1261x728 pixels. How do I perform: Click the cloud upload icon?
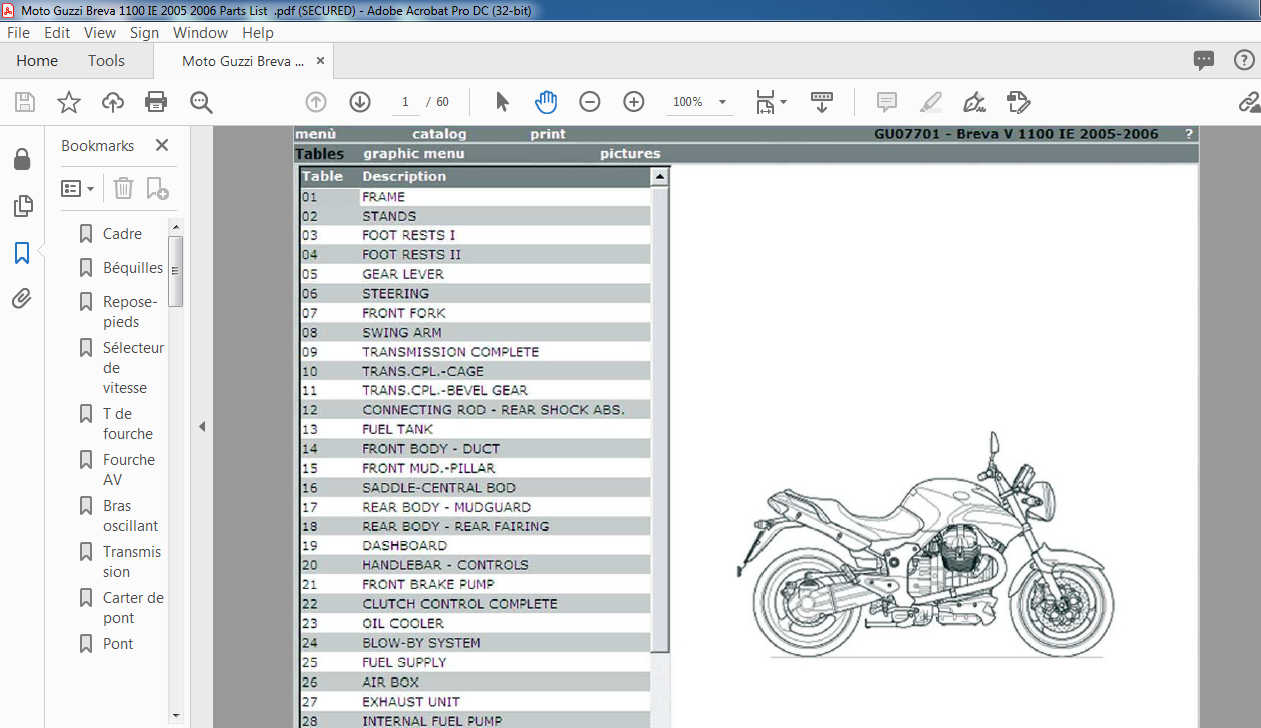113,102
